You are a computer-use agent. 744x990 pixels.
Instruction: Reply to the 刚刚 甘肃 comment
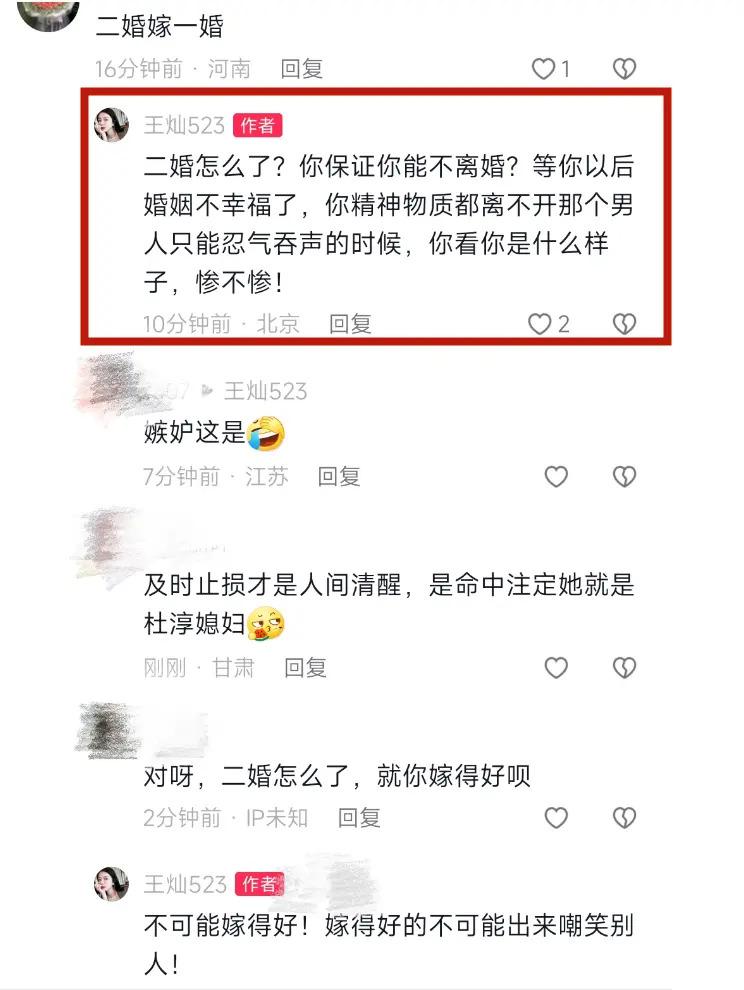[x=305, y=668]
